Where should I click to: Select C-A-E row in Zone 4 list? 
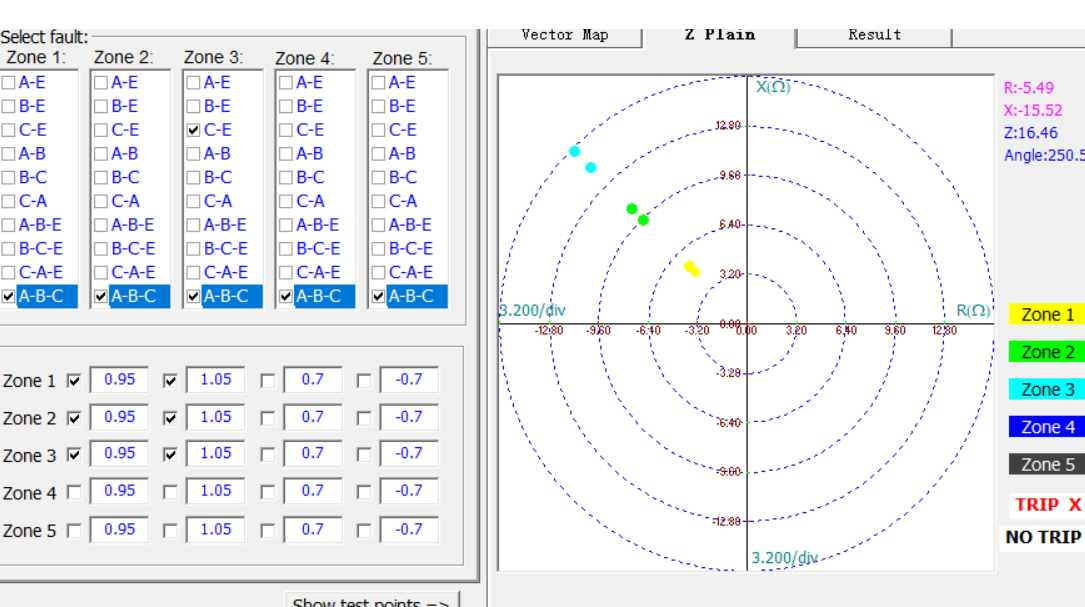coord(315,273)
